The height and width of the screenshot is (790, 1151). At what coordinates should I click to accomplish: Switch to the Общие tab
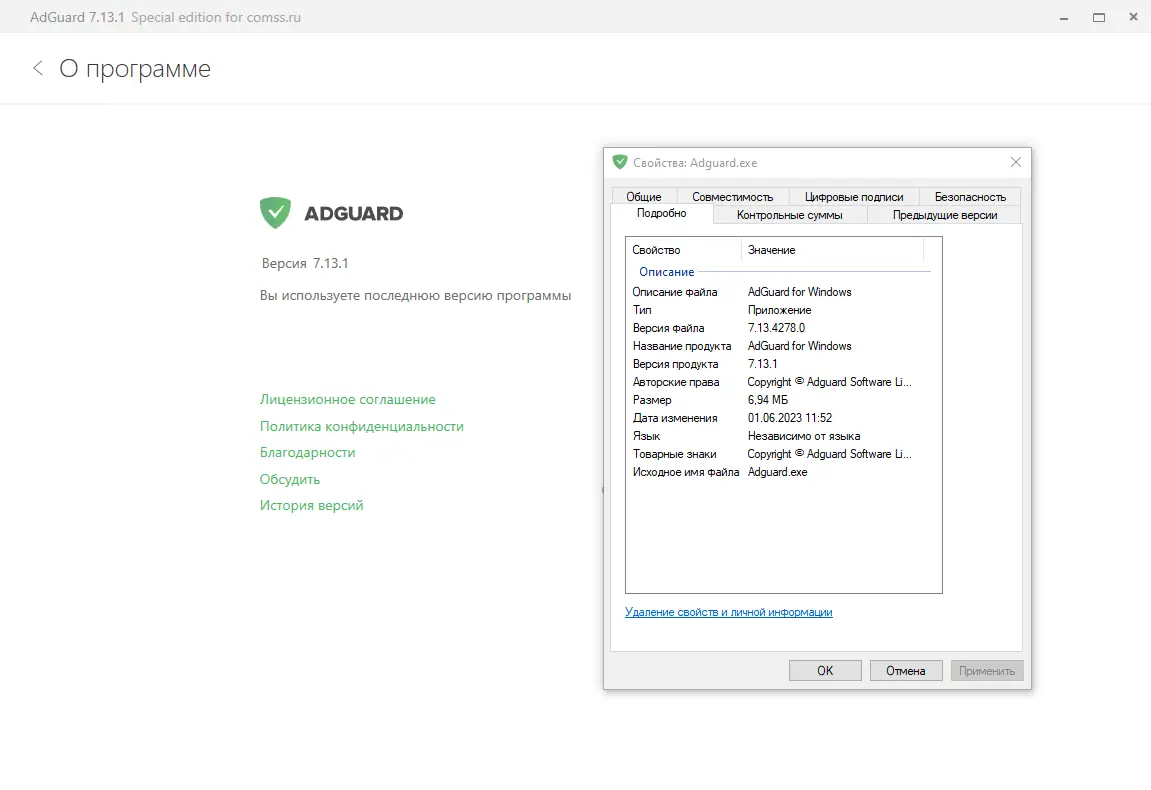point(644,196)
